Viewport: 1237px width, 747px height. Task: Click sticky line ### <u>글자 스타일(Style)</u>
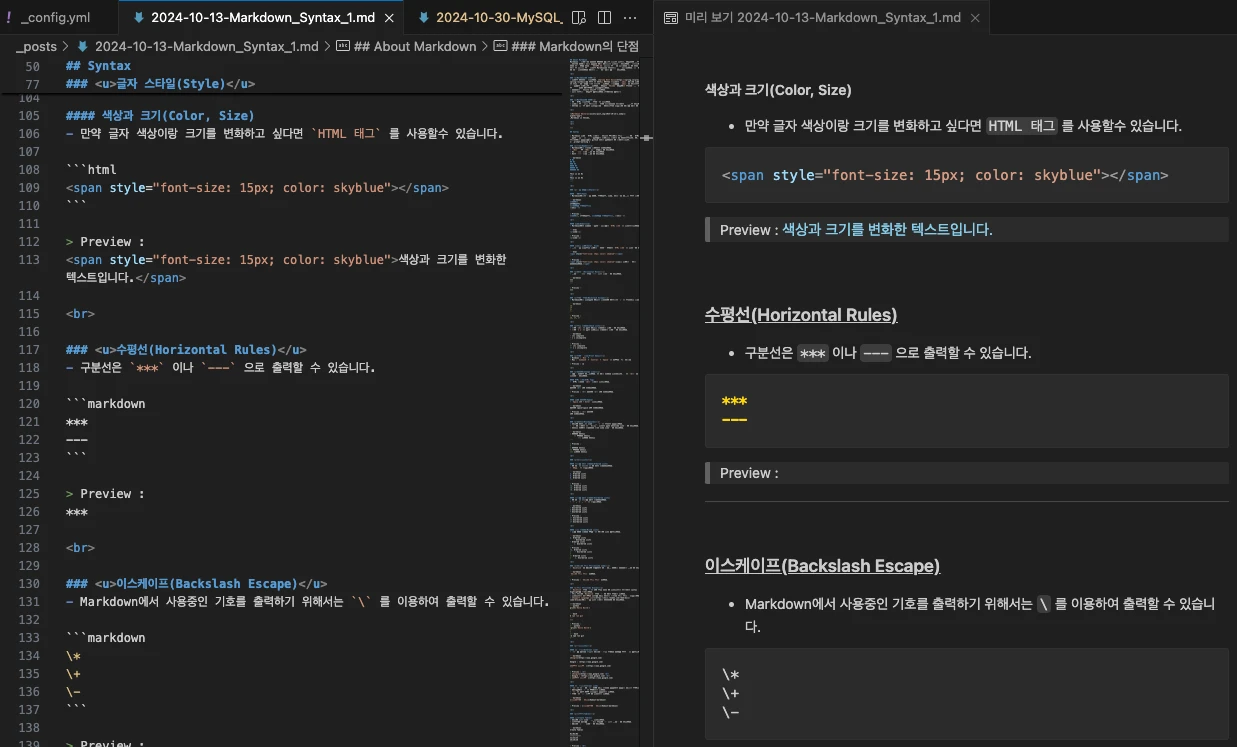(x=160, y=84)
